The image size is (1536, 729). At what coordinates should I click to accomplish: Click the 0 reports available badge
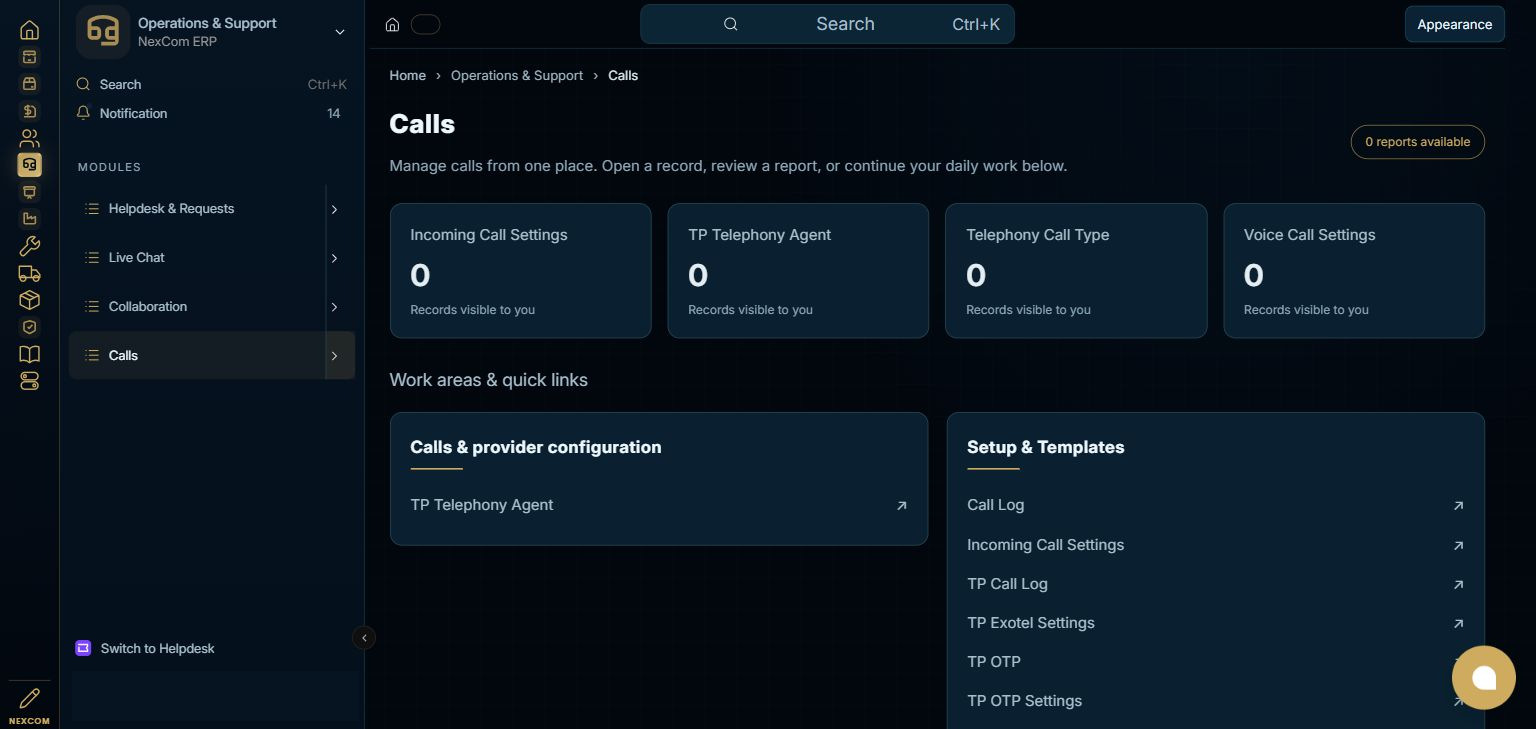1417,142
